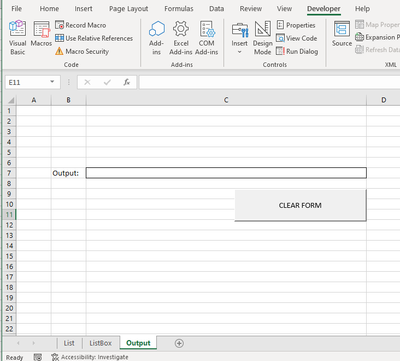Screen dimensions: 400x361
Task: Click Accessibility: Investigate status
Action: (x=90, y=357)
